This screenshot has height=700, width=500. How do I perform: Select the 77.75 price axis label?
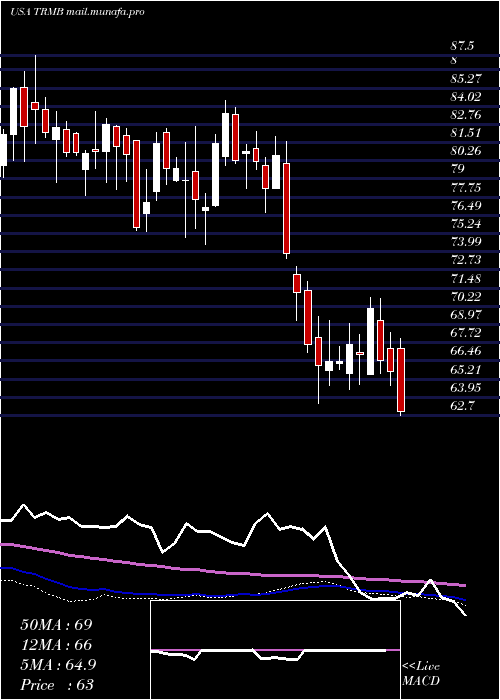click(466, 188)
